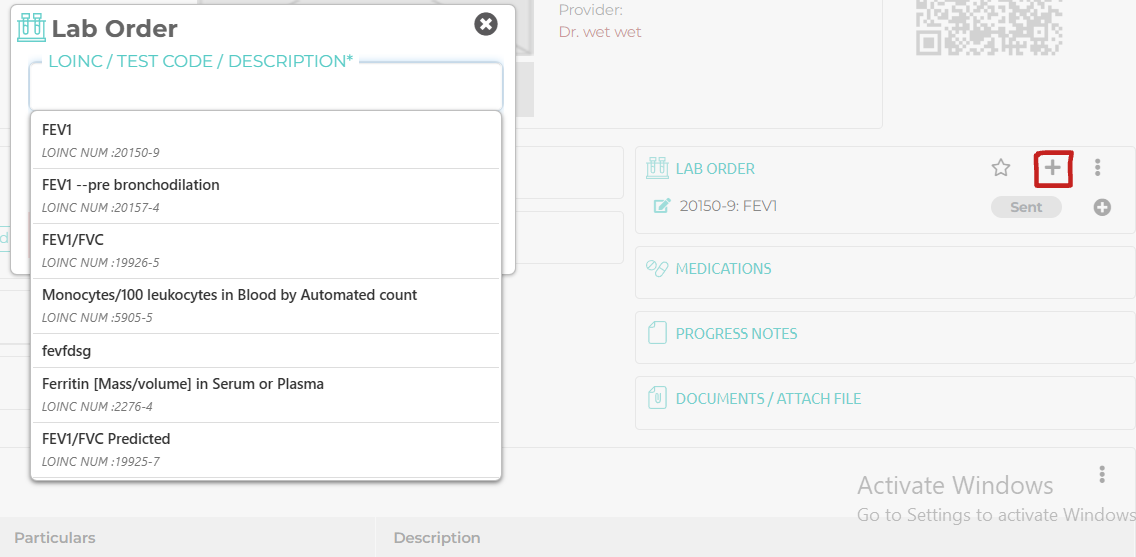Favorite the Lab Order panel with star
Image resolution: width=1136 pixels, height=557 pixels.
(x=1001, y=168)
